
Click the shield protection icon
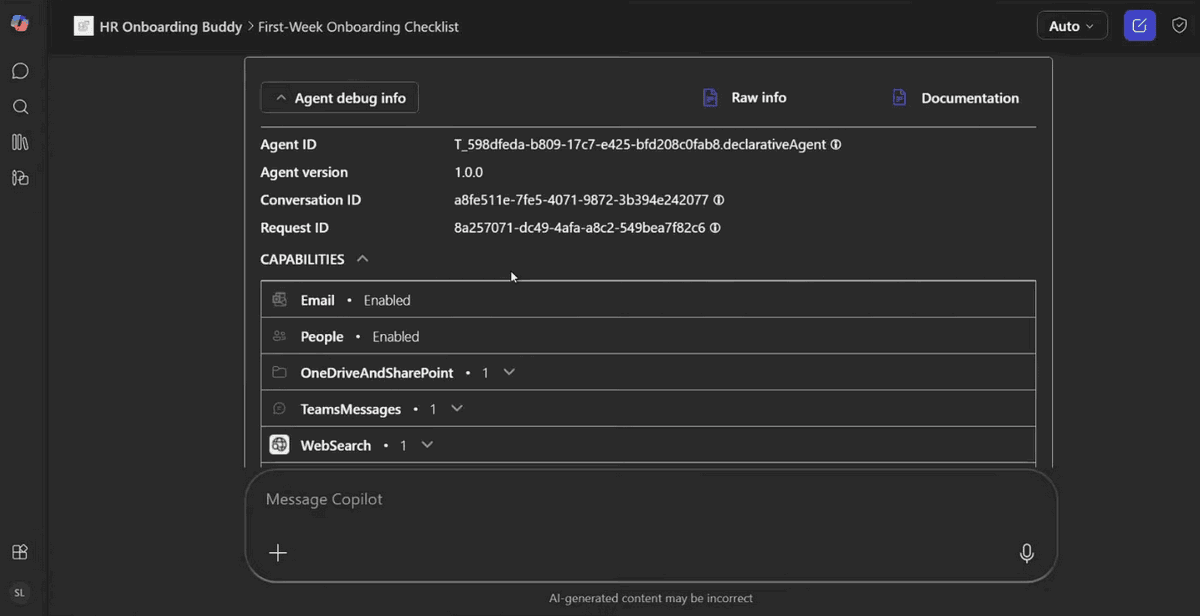[1179, 26]
